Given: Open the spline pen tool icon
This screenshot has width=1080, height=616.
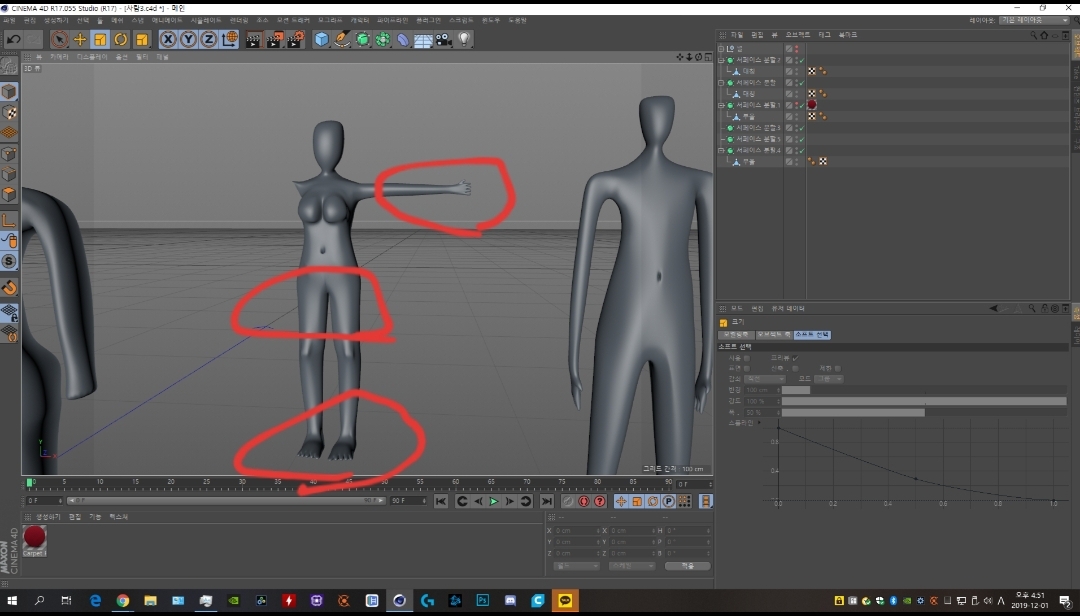Looking at the screenshot, I should (342, 39).
